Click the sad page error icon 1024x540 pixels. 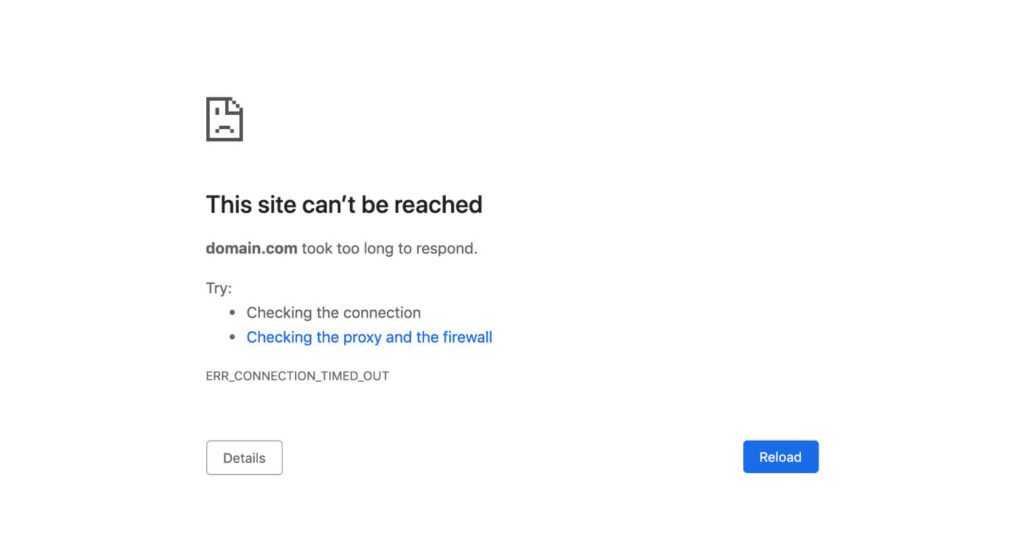224,119
